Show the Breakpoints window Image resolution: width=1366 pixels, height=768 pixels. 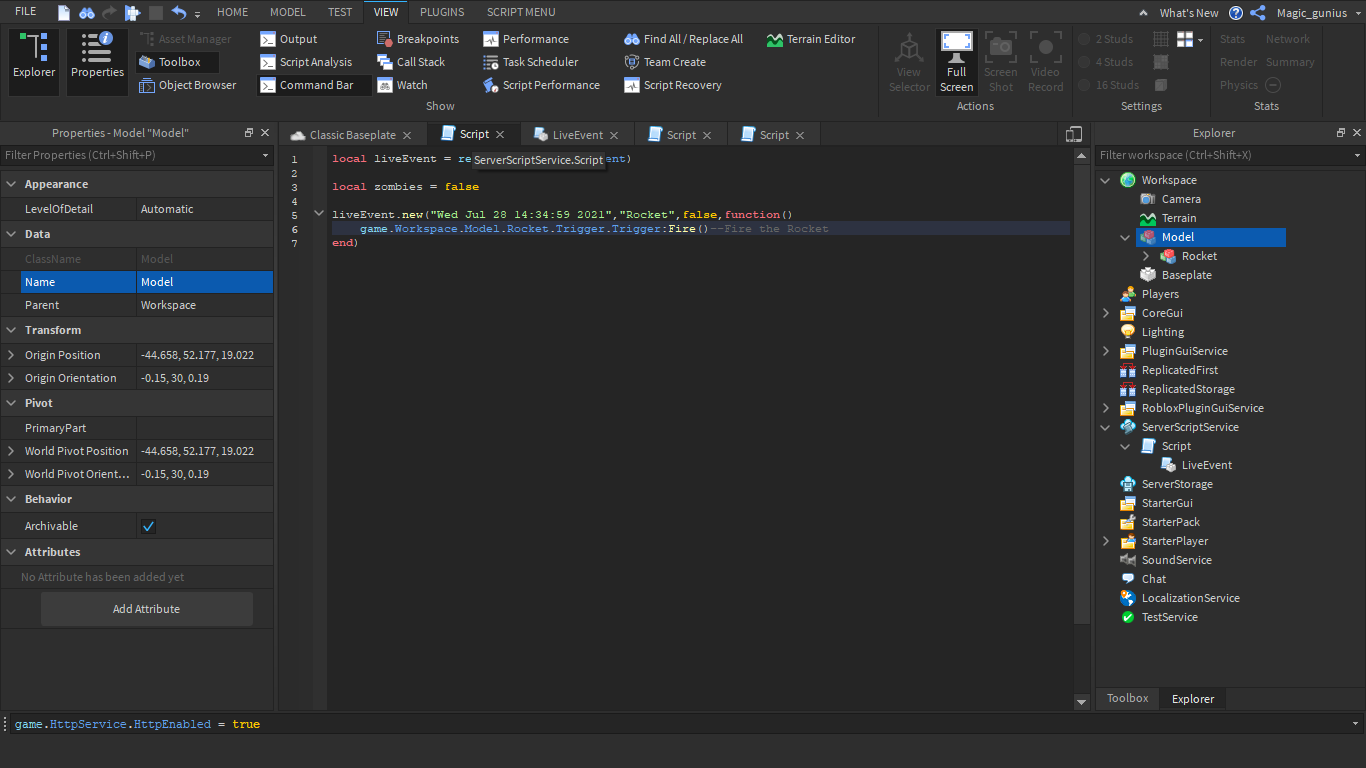[x=417, y=39]
